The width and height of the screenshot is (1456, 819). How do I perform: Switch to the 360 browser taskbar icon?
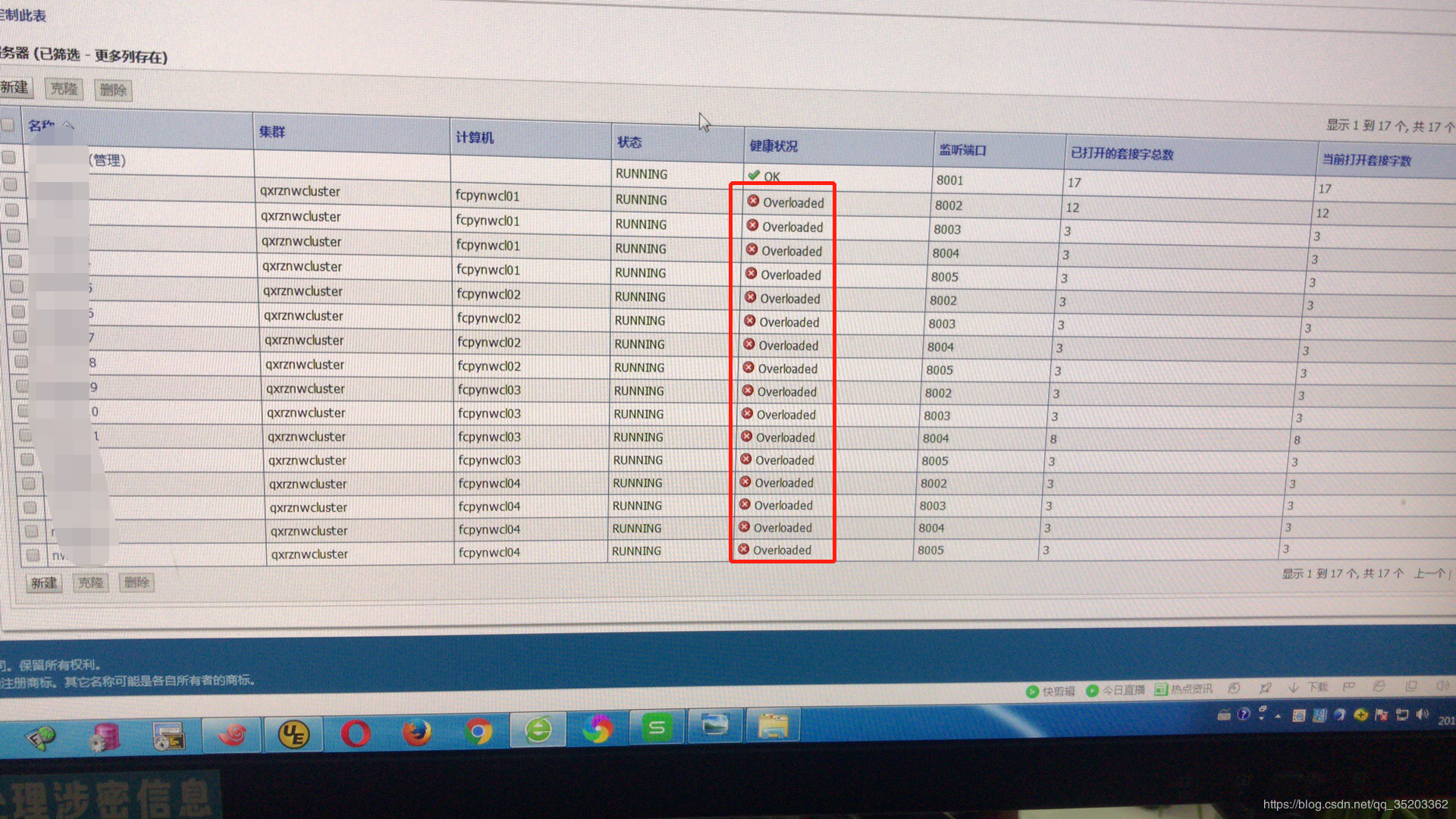coord(538,730)
